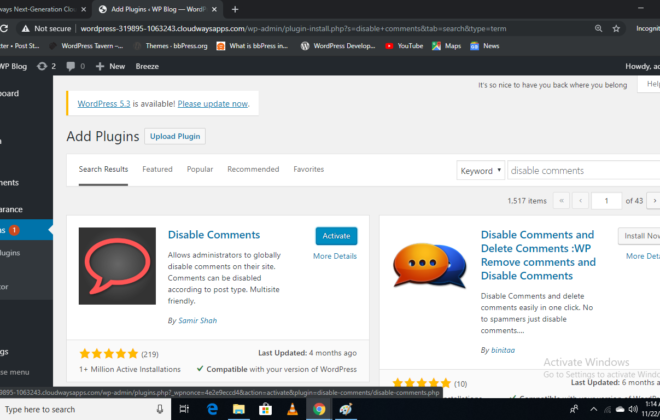Open the Keyword search type dropdown

481,170
